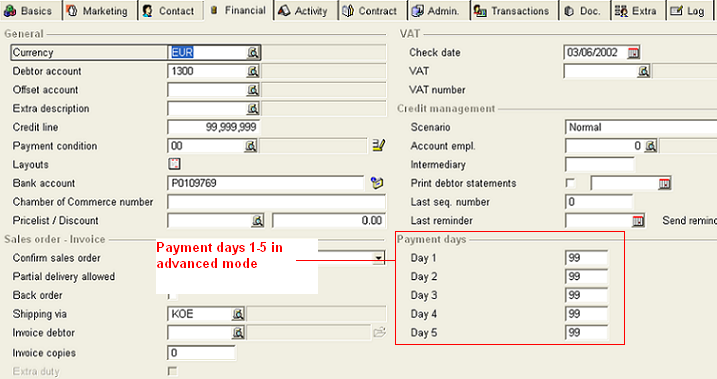Expand the Confirm sales order dropdown
717x379 pixels.
coord(378,258)
